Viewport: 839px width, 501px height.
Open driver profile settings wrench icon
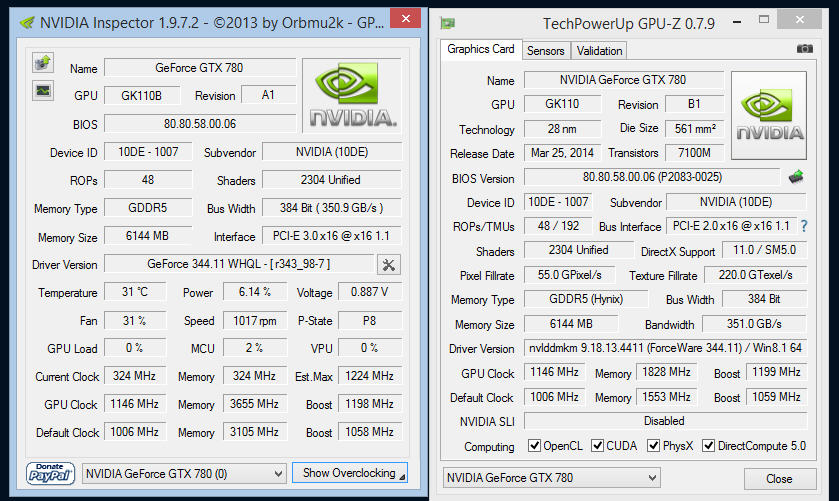[x=389, y=264]
